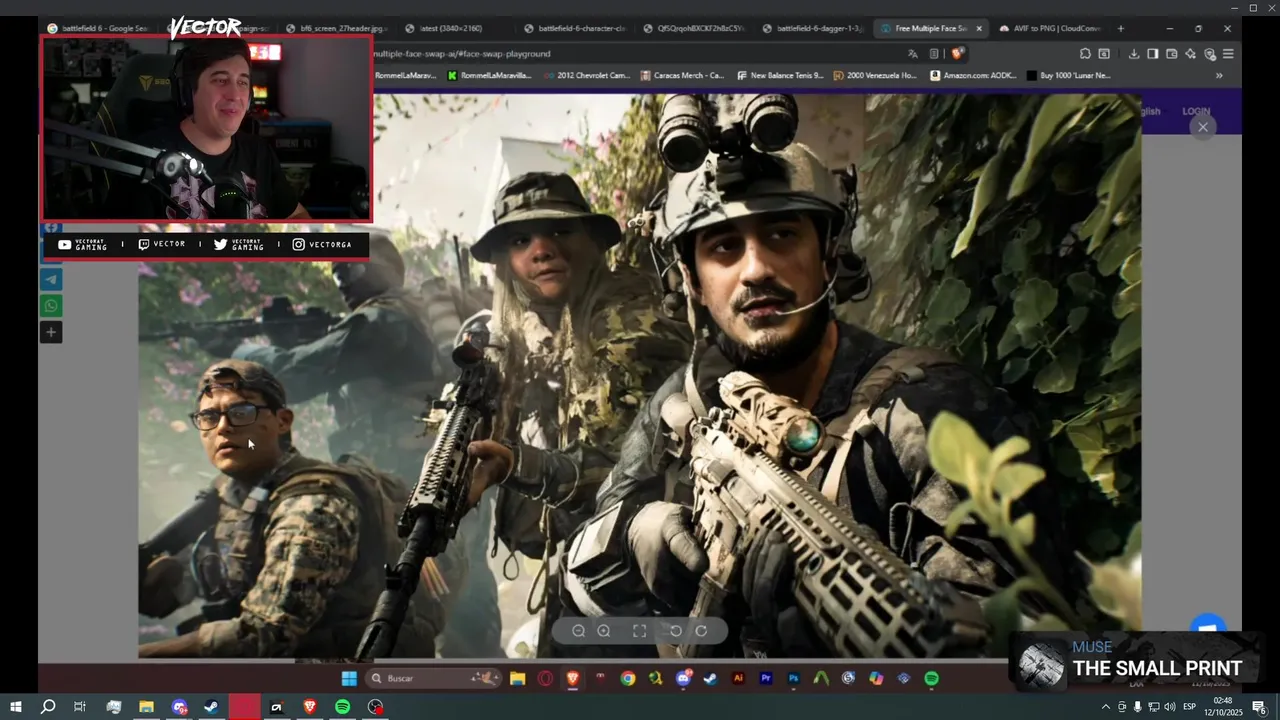Click the YouTube Vectorat Gaming overlay label
The height and width of the screenshot is (720, 1280).
point(82,244)
